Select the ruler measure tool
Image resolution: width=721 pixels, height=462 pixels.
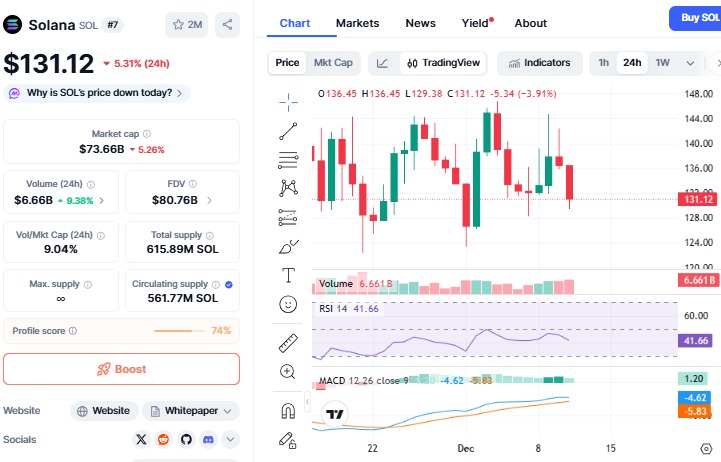point(288,342)
